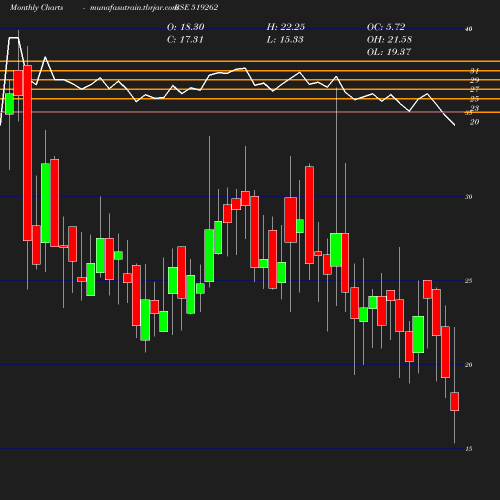Click the latest rightmost red candlestick body
Image resolution: width=500 pixels, height=500 pixels.
coord(454,402)
